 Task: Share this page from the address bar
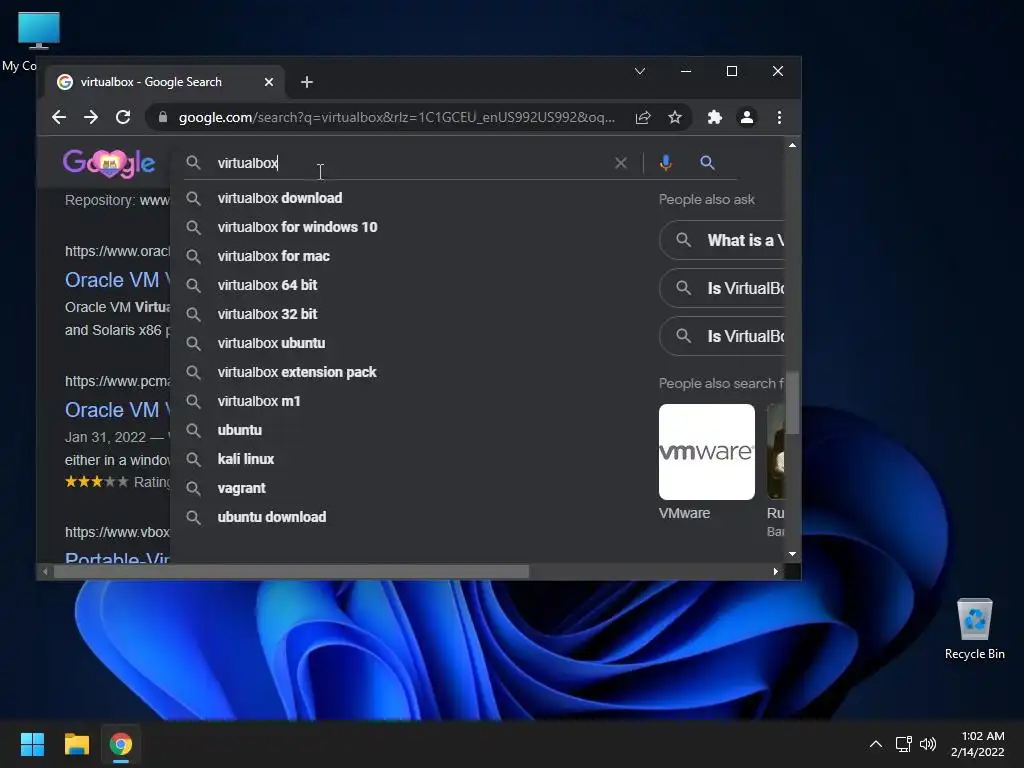tap(643, 118)
